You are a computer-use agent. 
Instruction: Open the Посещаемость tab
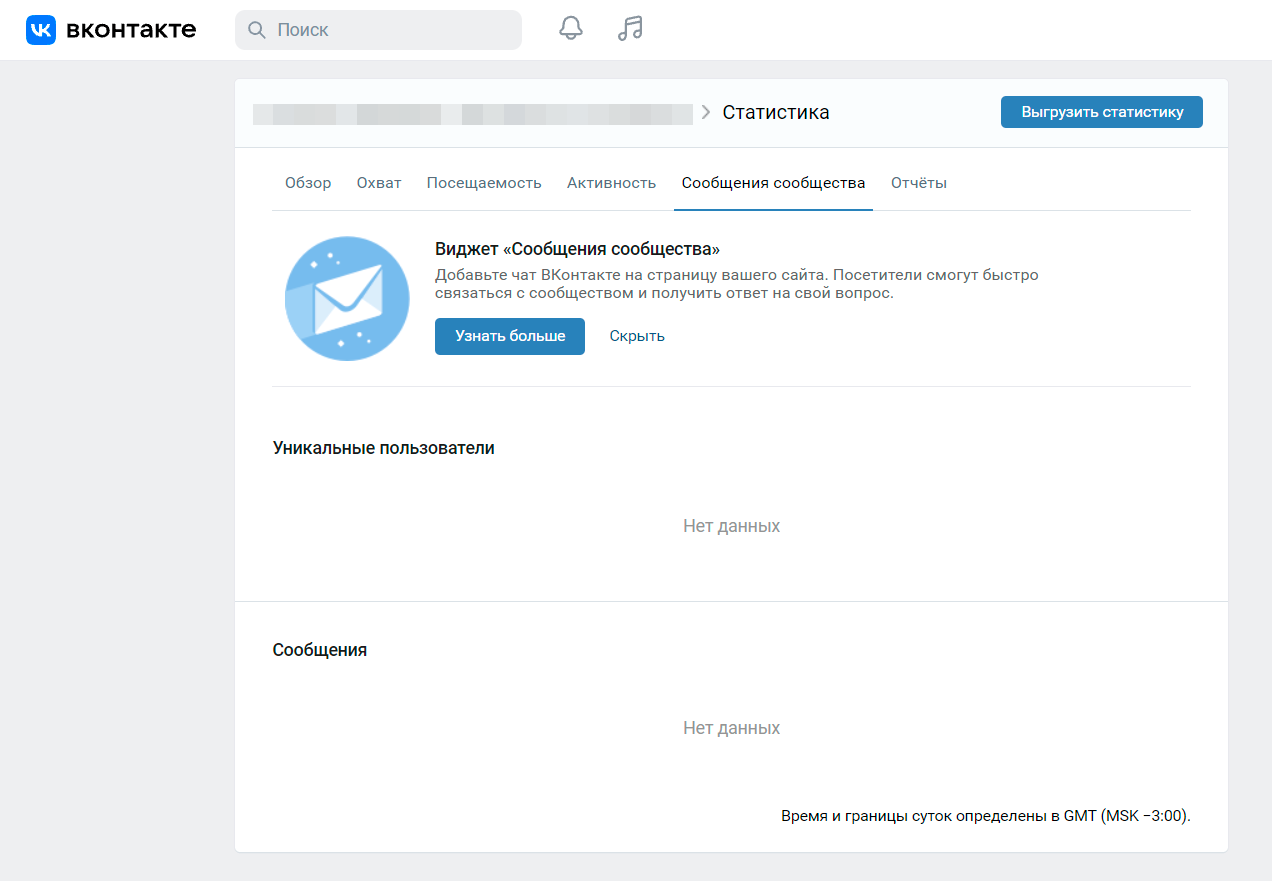(484, 183)
